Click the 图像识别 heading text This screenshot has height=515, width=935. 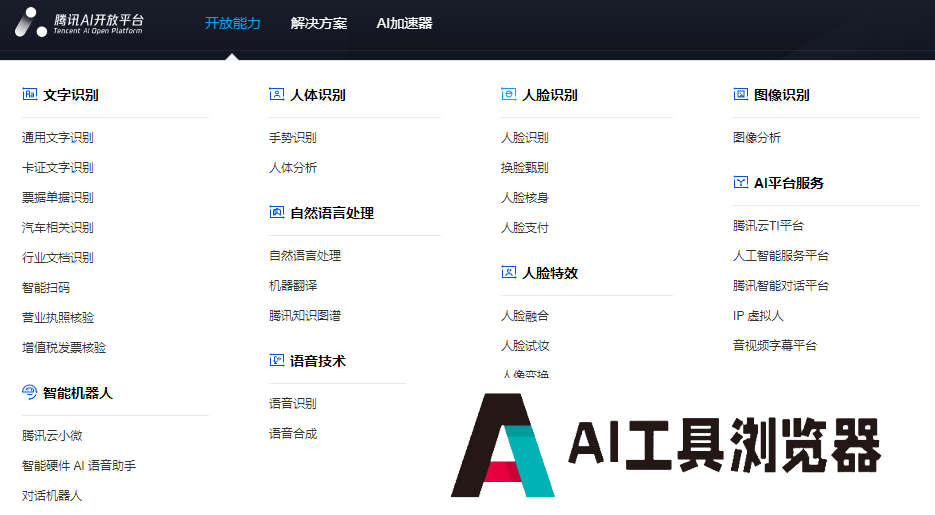pos(782,95)
